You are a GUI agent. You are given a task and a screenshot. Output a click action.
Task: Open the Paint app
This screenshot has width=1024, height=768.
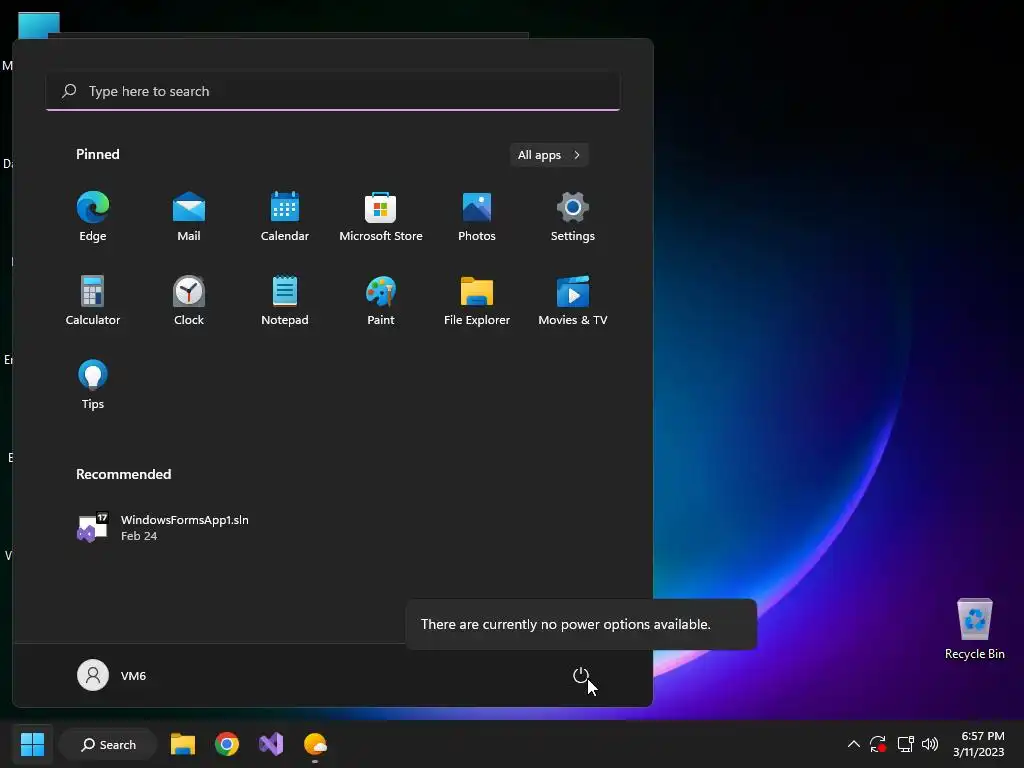(x=381, y=300)
